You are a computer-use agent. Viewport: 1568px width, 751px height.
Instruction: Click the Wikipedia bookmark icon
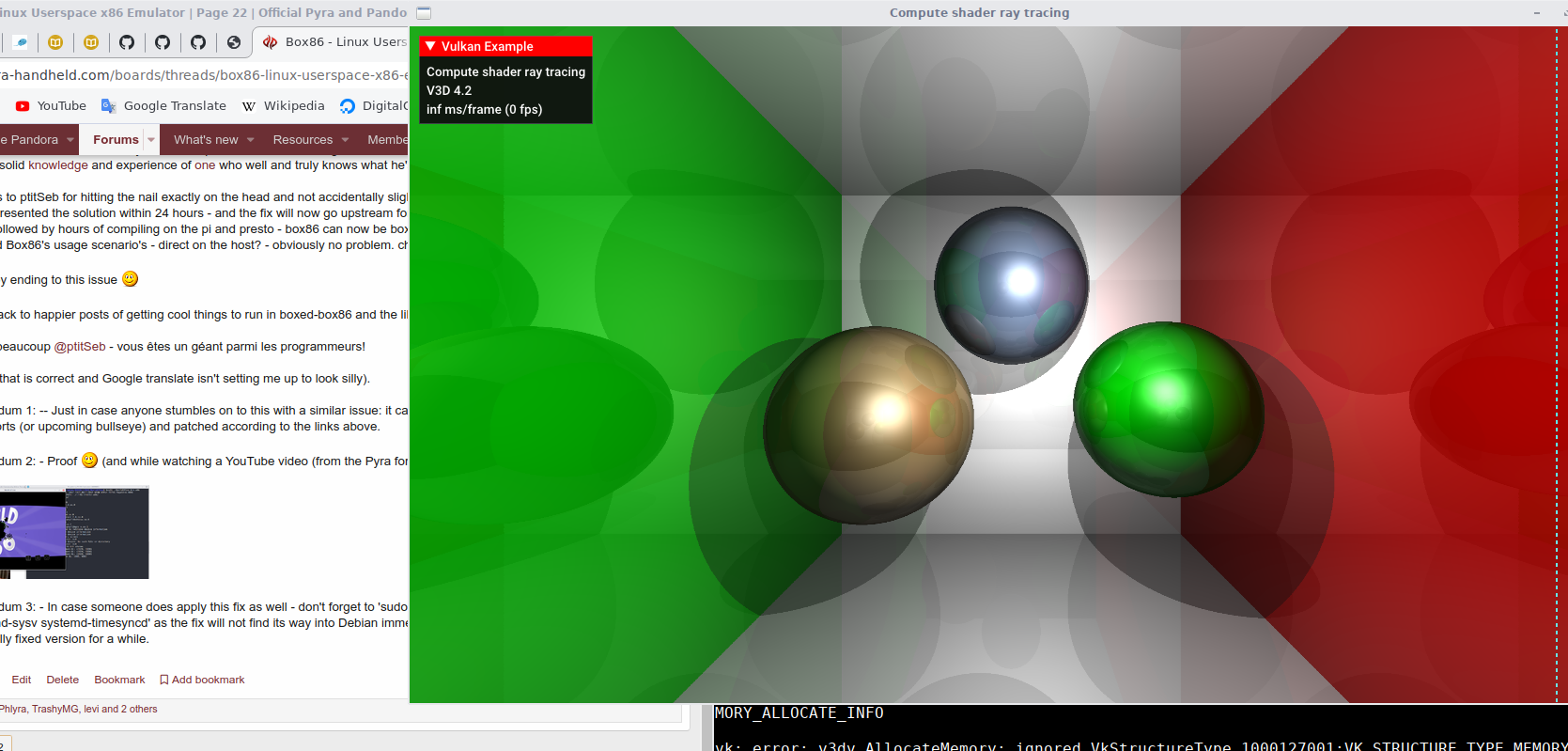coord(249,106)
